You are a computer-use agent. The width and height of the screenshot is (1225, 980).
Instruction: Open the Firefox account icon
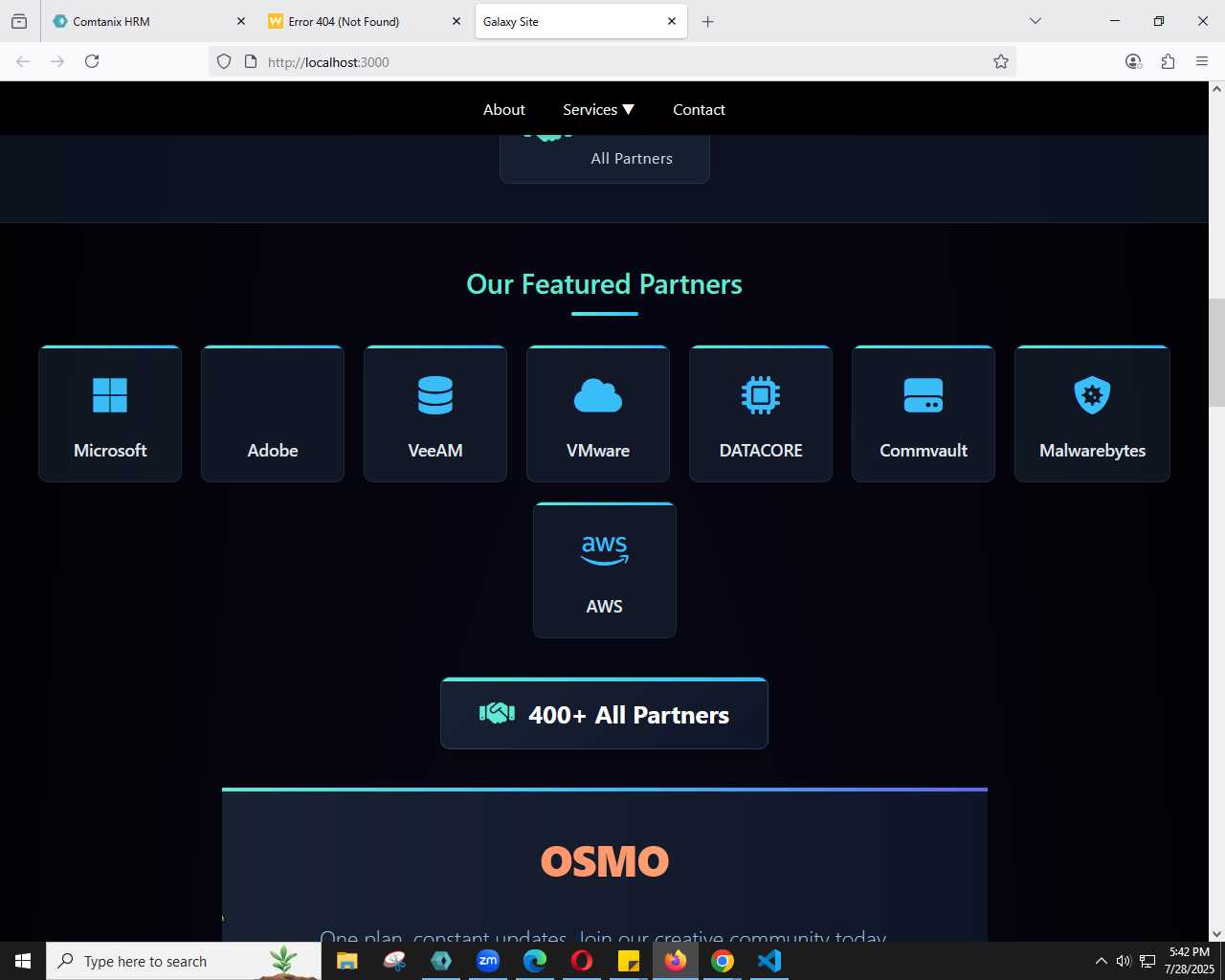[x=1133, y=61]
